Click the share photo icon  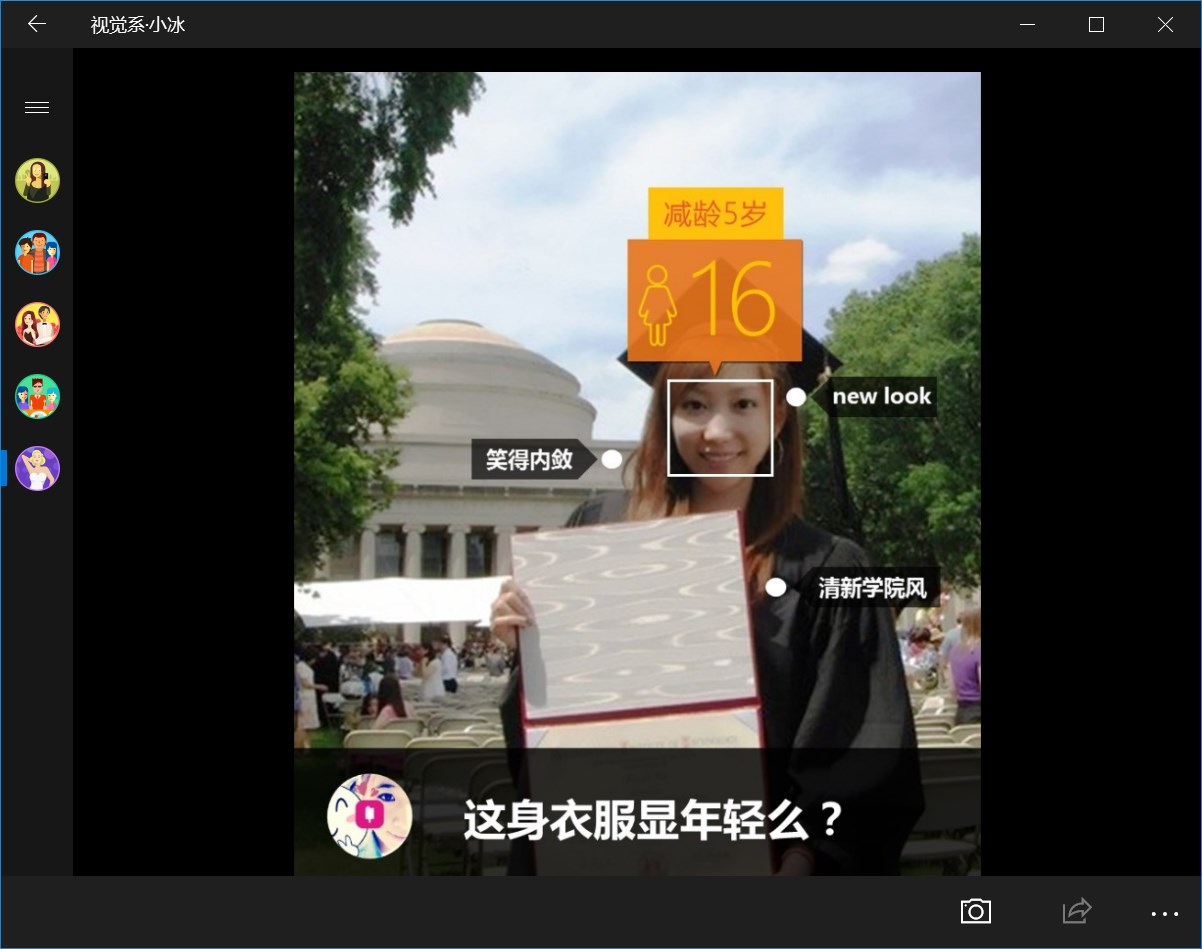click(1075, 911)
